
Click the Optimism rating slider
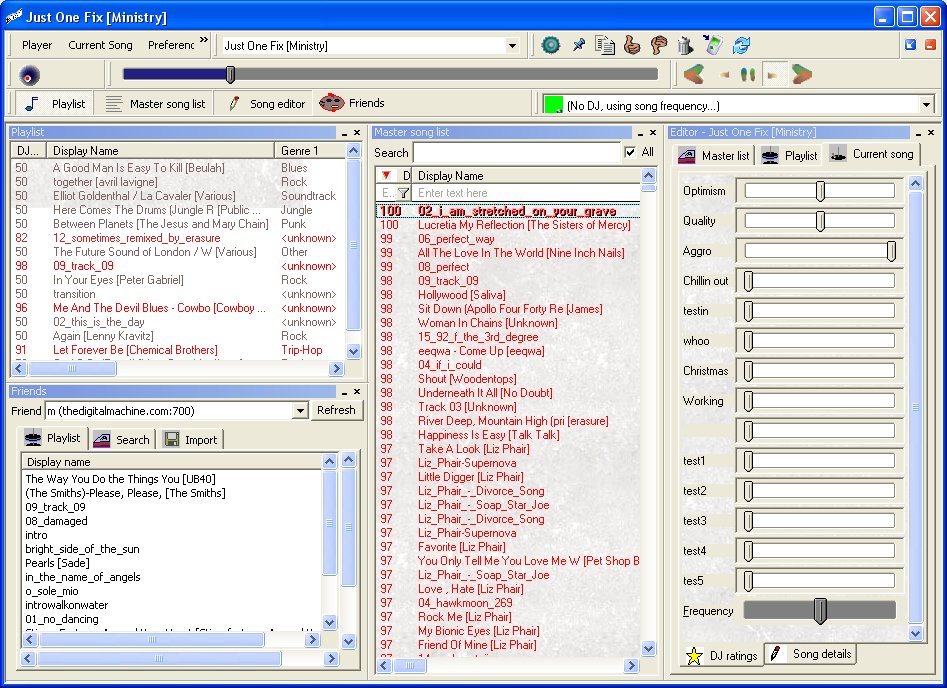(x=820, y=191)
